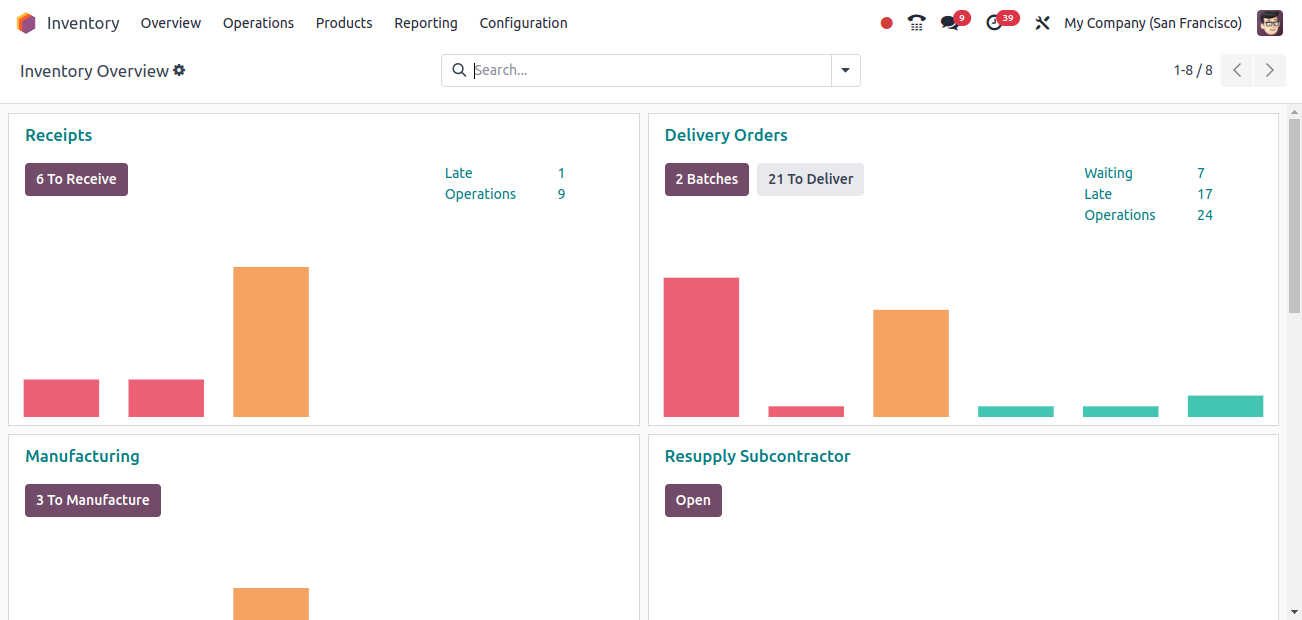Click the Late link in Receipts
The image size is (1302, 620).
[x=459, y=173]
